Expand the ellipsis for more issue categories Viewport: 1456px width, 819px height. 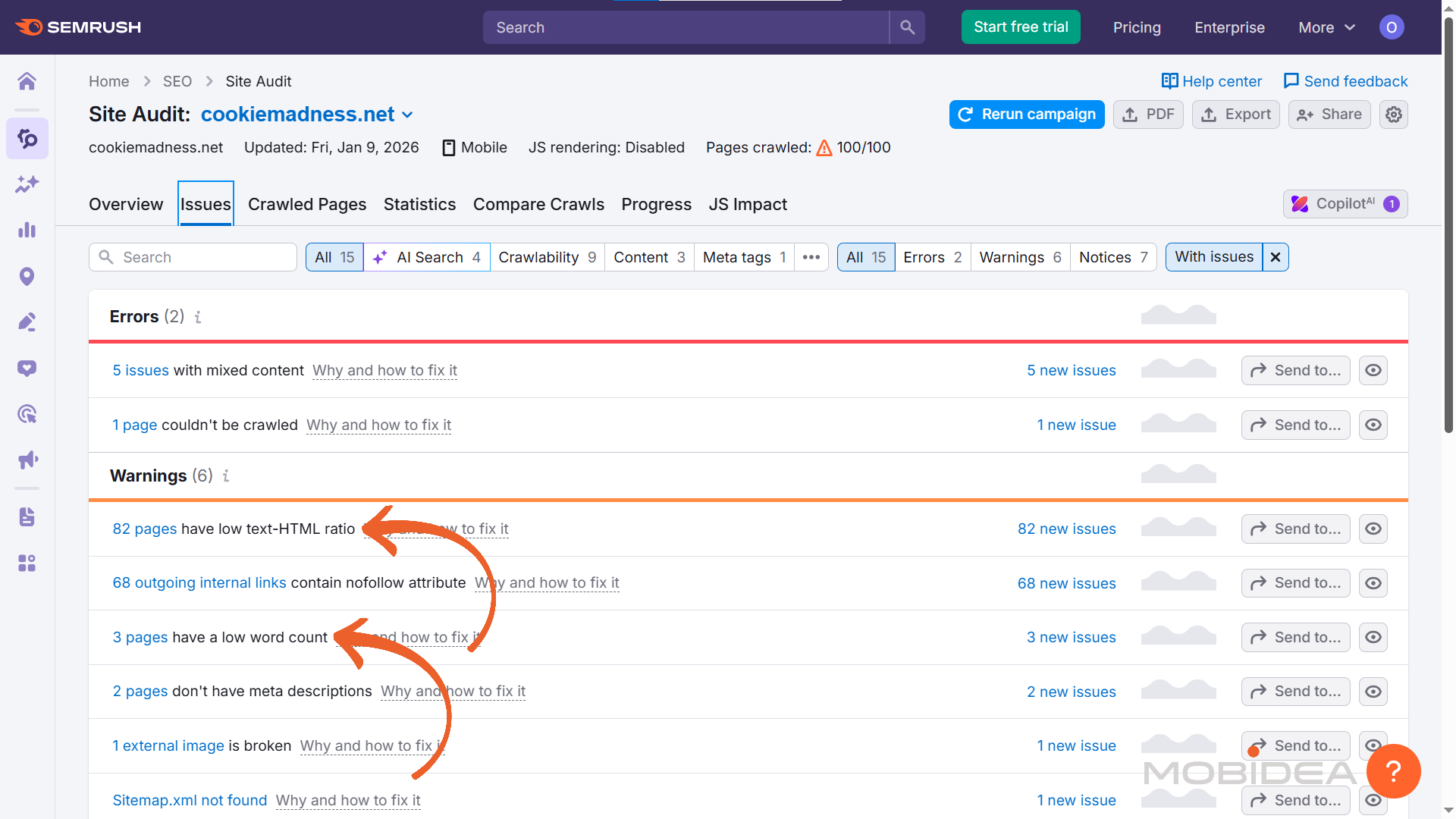811,257
